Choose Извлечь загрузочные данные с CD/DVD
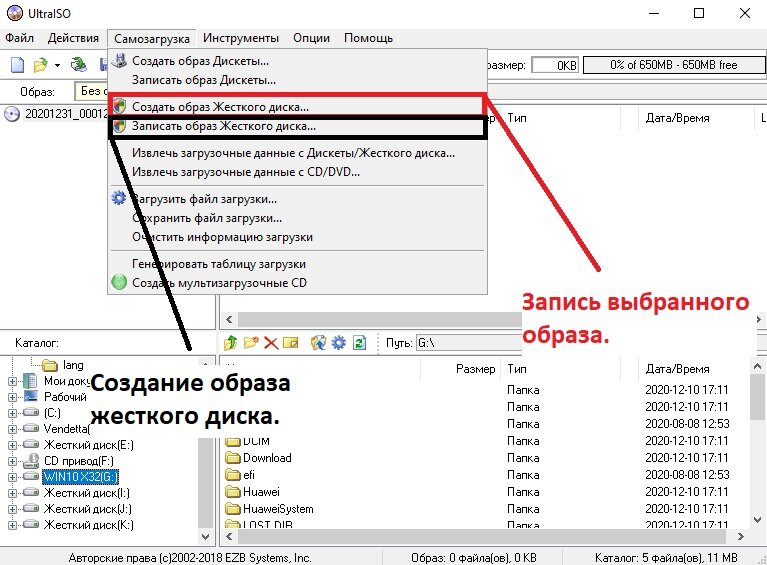Image resolution: width=767 pixels, height=565 pixels. click(x=297, y=172)
